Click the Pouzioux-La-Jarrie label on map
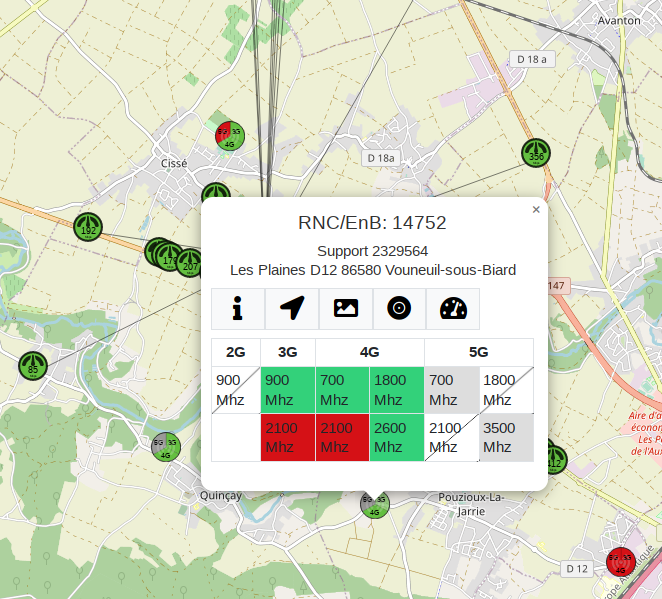The height and width of the screenshot is (599, 662). pos(471,504)
